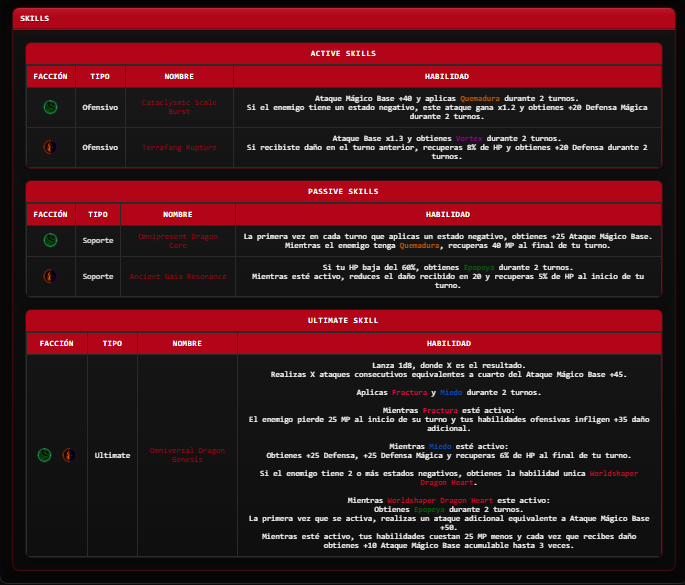Click the Soporte type cell for Ancient Gaia Resonance

98,277
